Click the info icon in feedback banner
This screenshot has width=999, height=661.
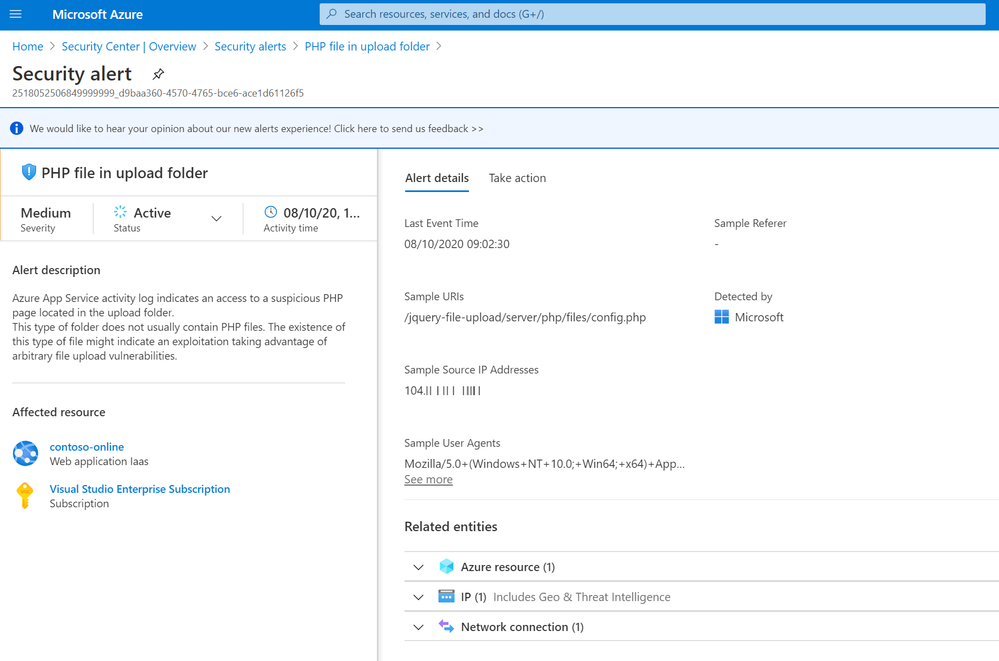[x=17, y=128]
